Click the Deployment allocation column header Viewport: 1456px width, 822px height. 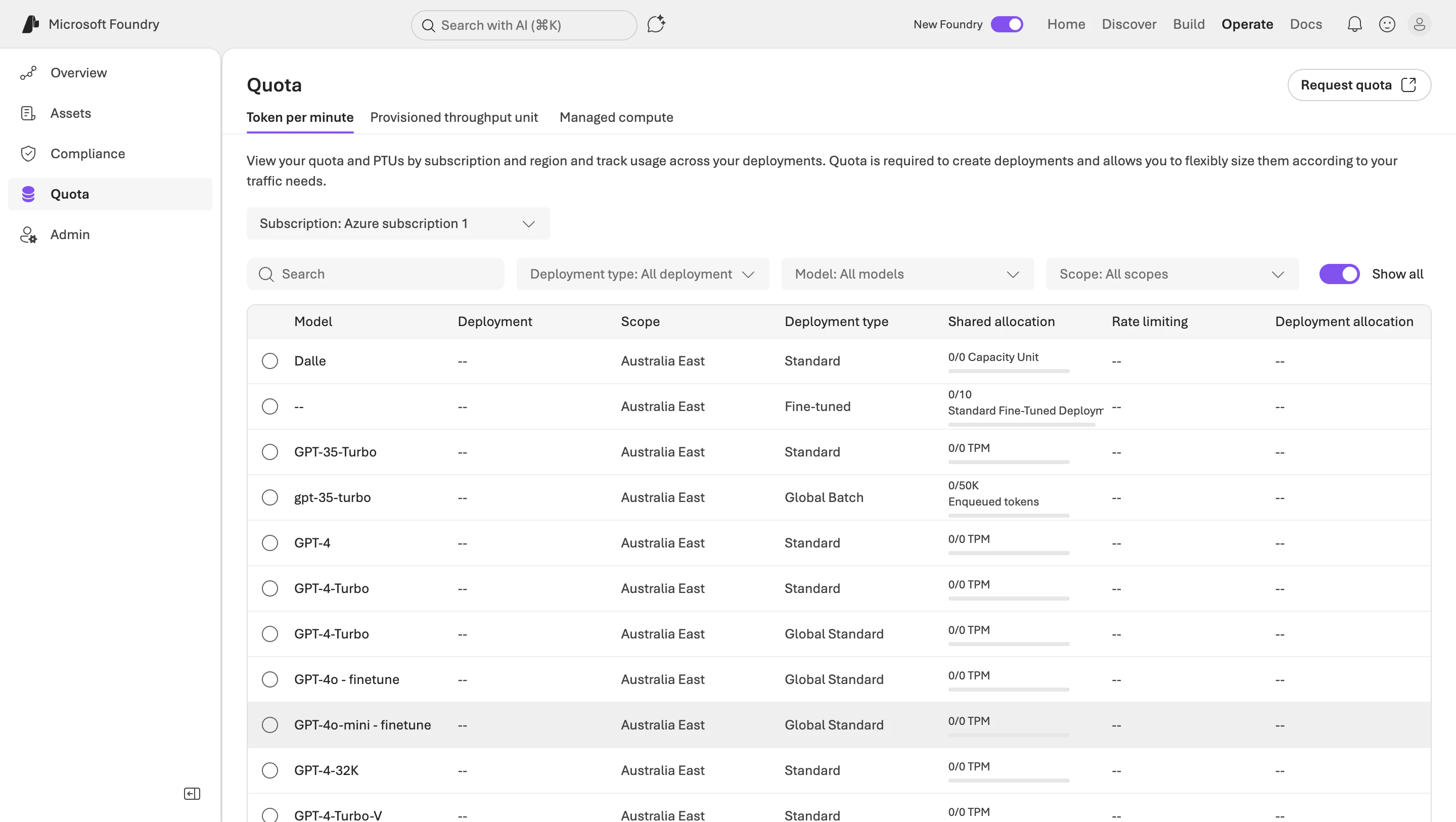(x=1344, y=322)
